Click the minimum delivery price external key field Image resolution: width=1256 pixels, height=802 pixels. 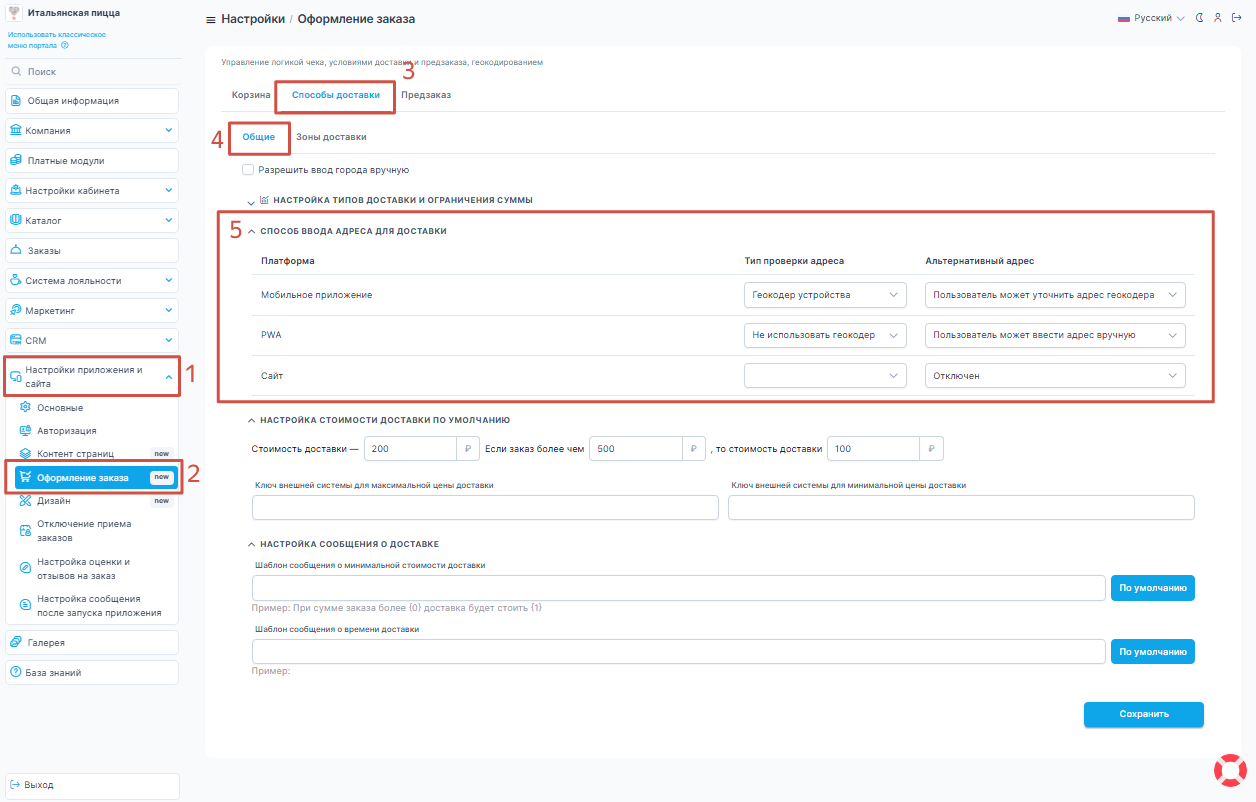961,508
